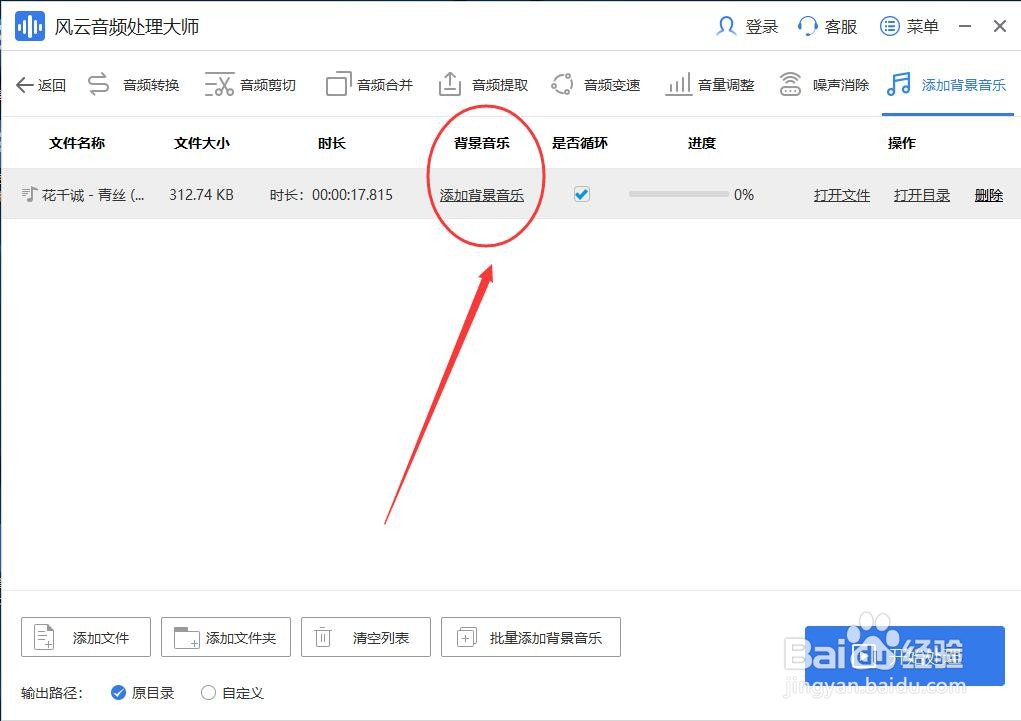Click the audio cut scissors icon

click(x=219, y=85)
